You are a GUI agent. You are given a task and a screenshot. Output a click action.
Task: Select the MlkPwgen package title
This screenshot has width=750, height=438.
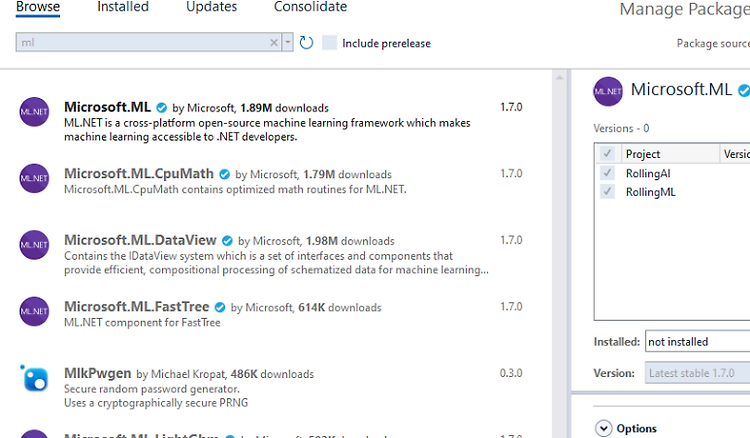98,373
